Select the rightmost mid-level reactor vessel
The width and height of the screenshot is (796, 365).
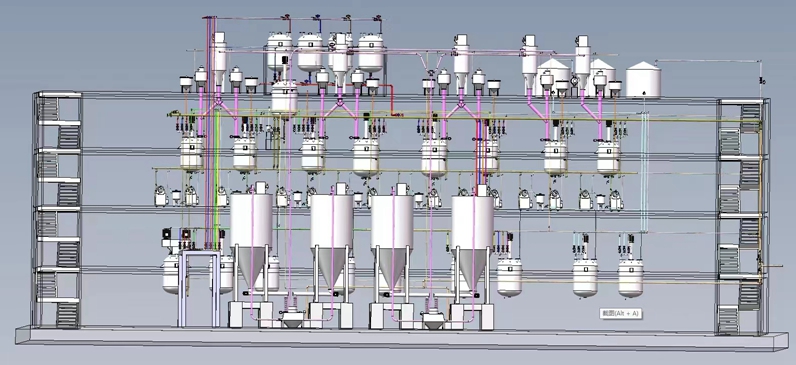pos(608,157)
